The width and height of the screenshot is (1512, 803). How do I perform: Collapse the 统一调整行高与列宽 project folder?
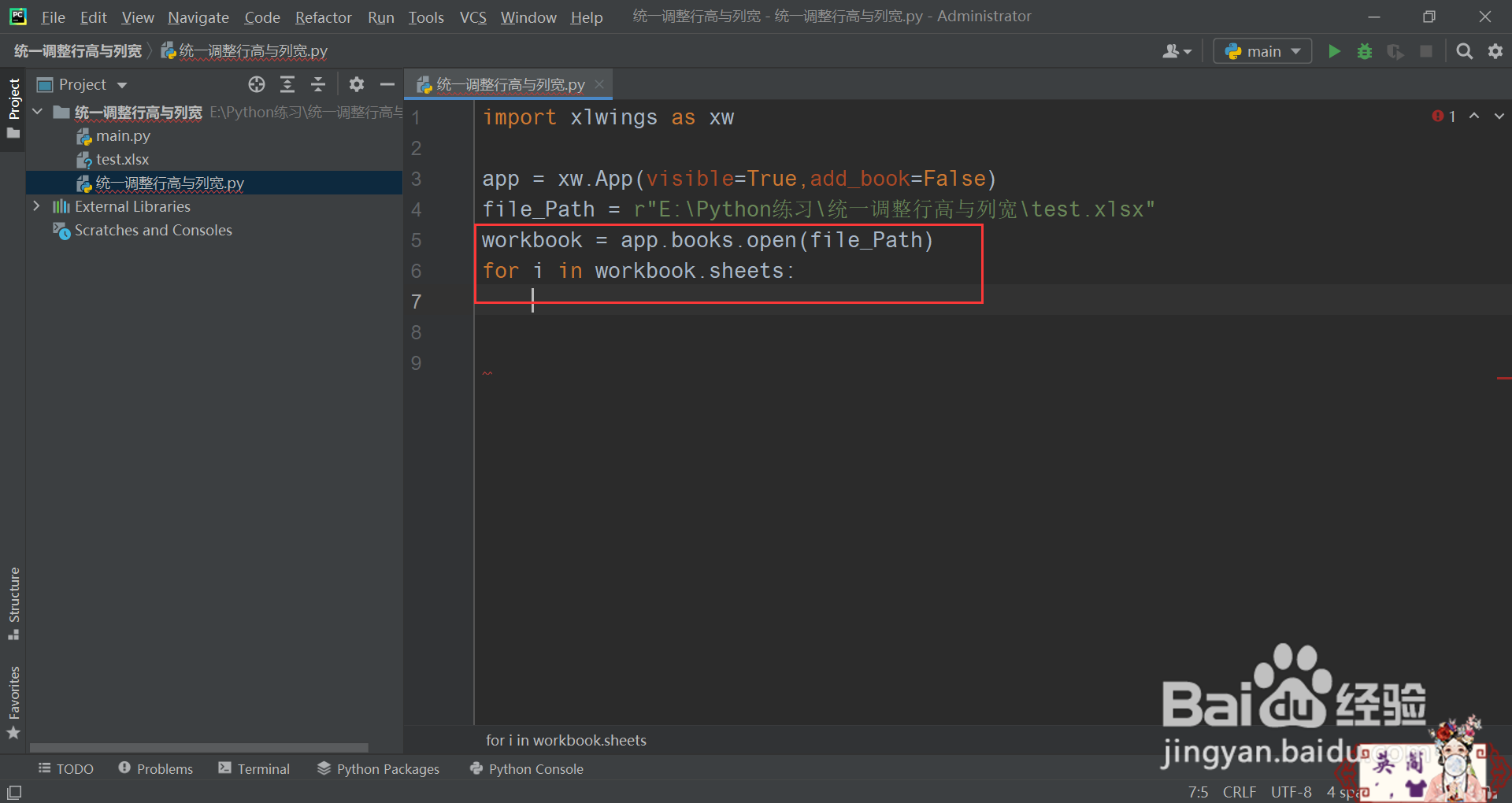click(36, 112)
